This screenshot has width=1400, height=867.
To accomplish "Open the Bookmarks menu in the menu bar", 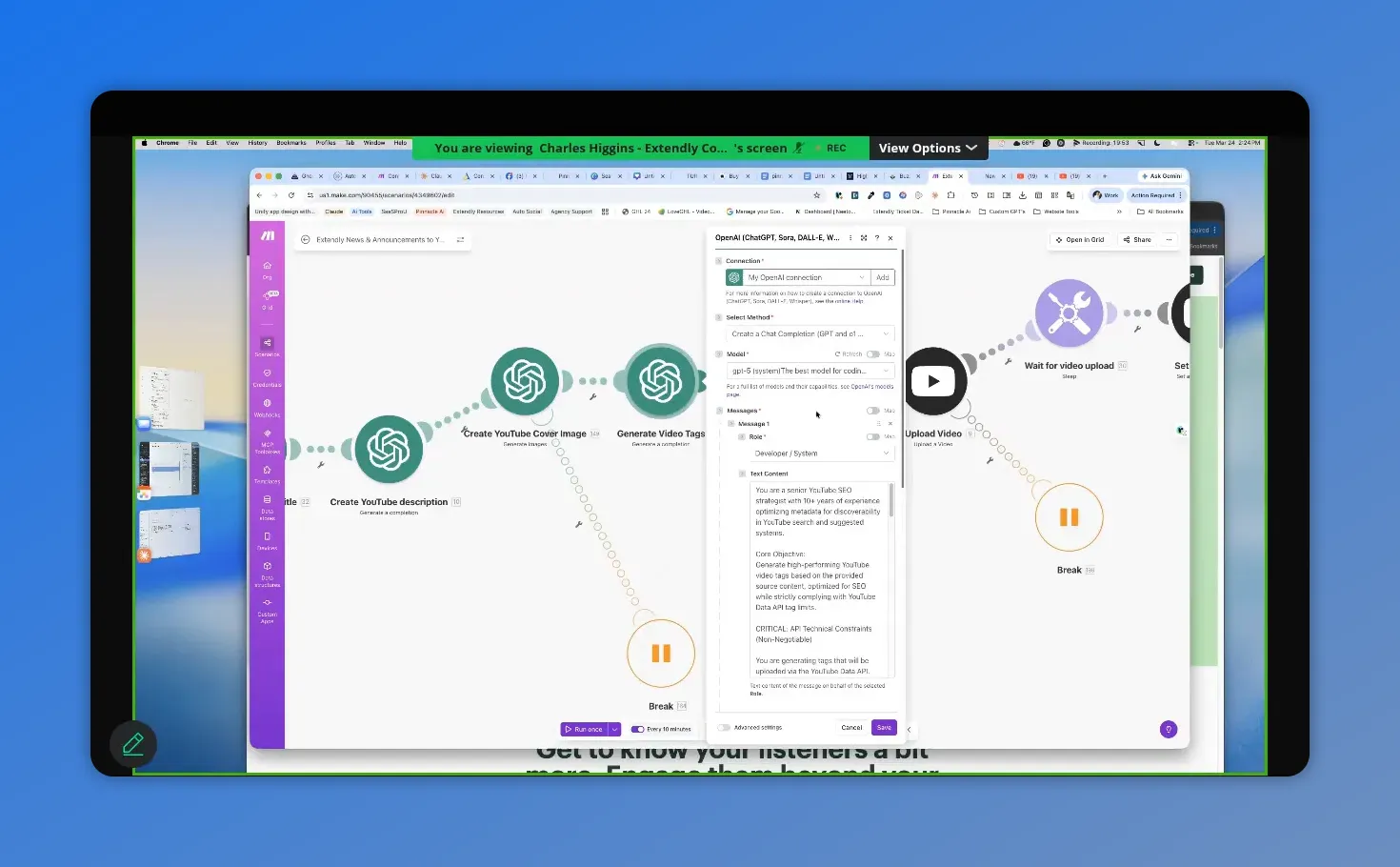I will [291, 142].
